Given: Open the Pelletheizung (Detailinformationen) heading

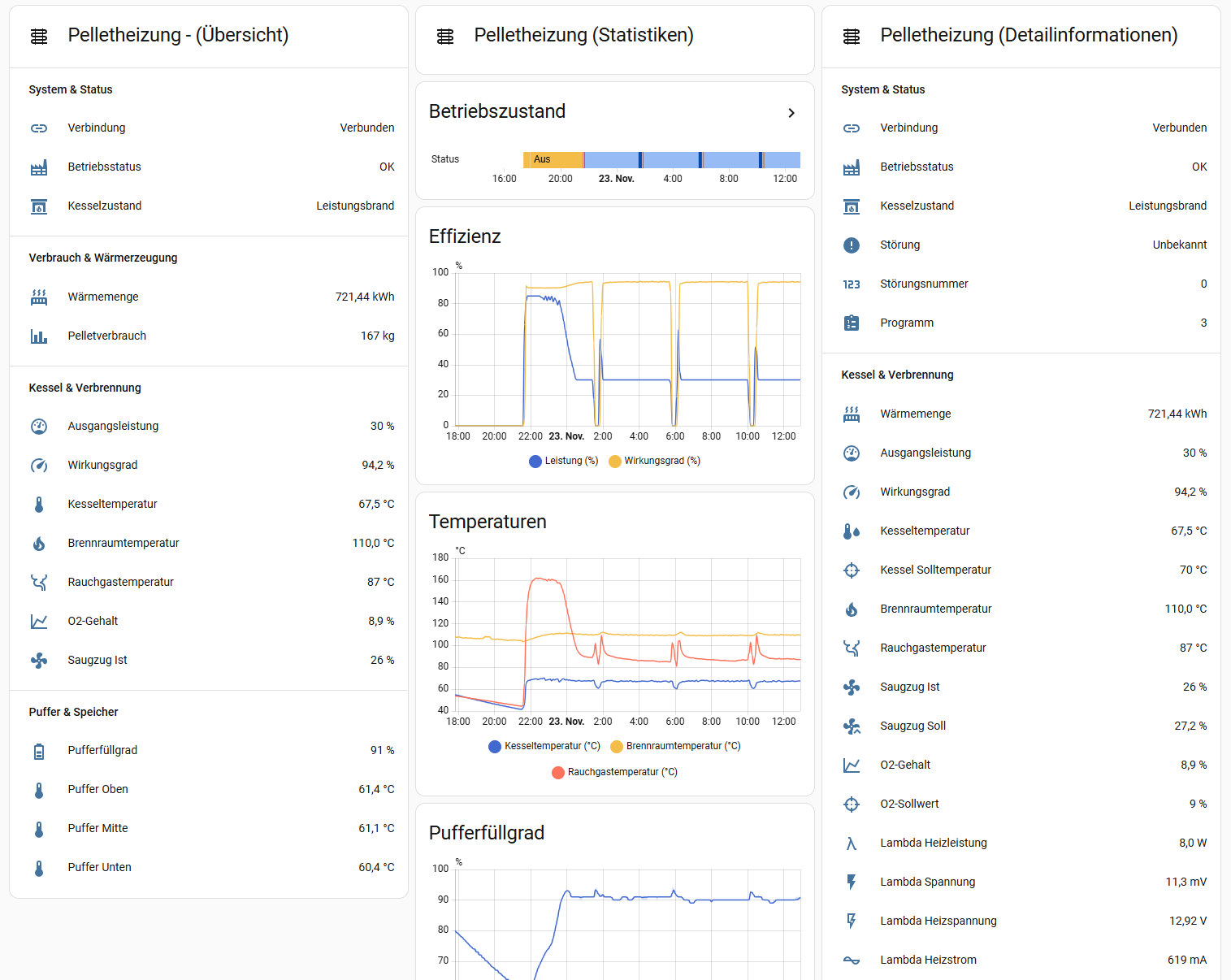Looking at the screenshot, I should pyautogui.click(x=1029, y=36).
